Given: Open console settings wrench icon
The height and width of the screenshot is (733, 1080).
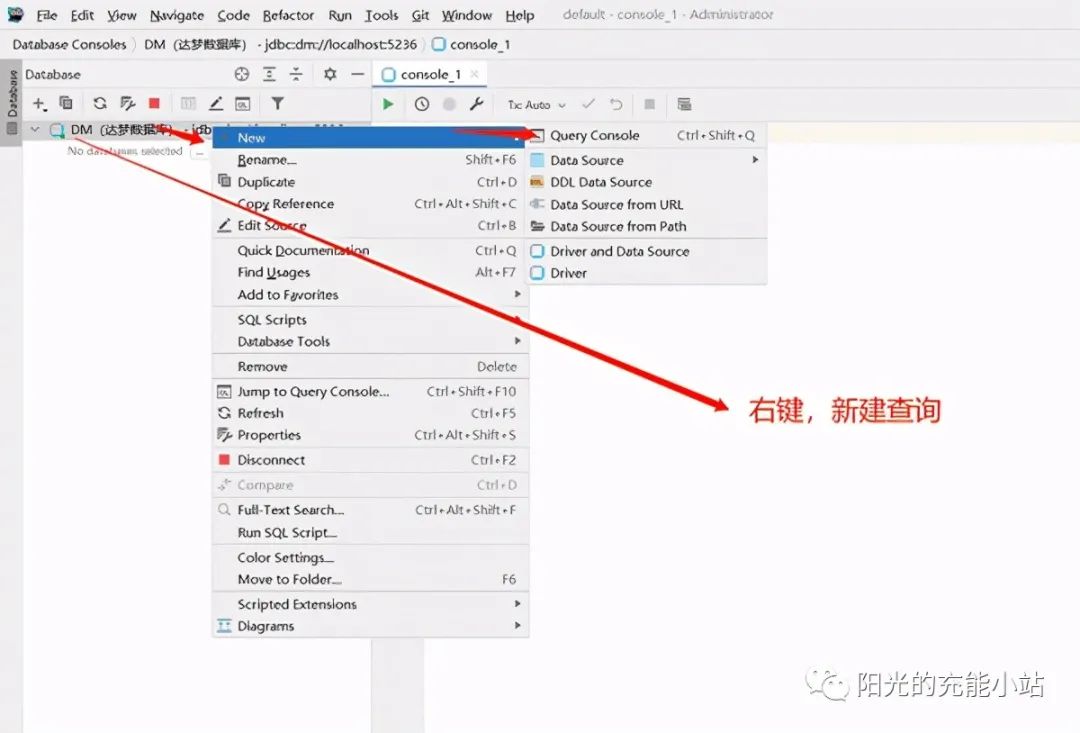Looking at the screenshot, I should 476,104.
